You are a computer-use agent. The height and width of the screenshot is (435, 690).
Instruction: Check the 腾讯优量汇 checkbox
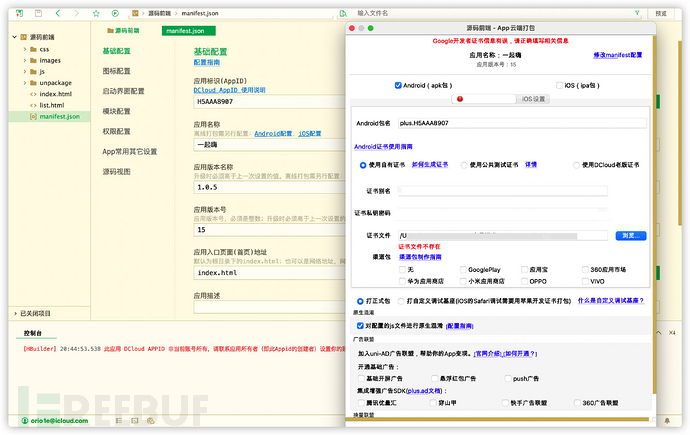(361, 403)
